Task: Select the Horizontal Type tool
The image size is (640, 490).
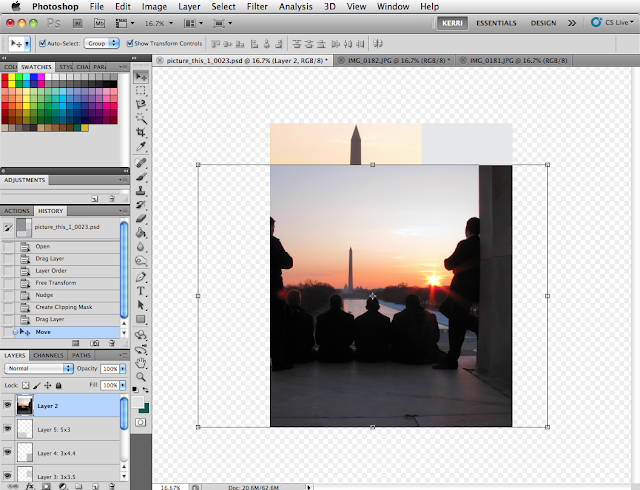Action: tap(141, 291)
